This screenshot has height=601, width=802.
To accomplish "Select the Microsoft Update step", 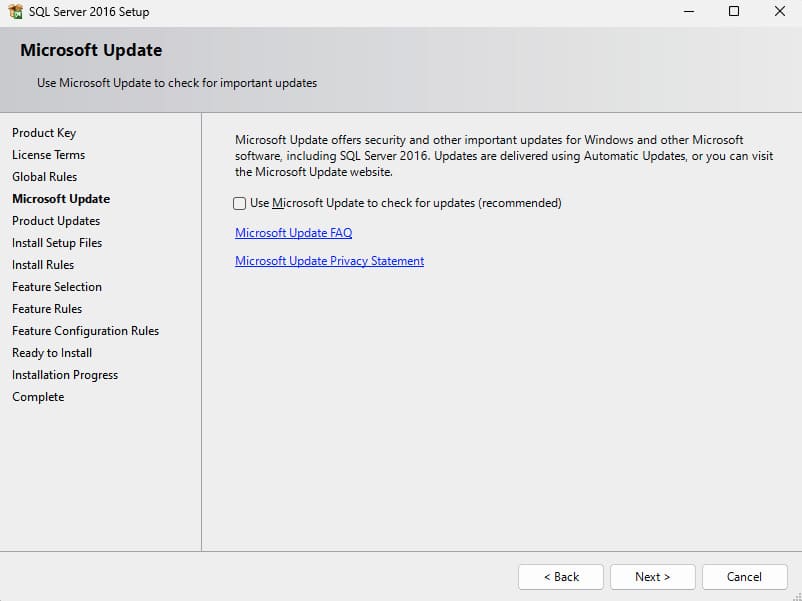I will (x=61, y=199).
